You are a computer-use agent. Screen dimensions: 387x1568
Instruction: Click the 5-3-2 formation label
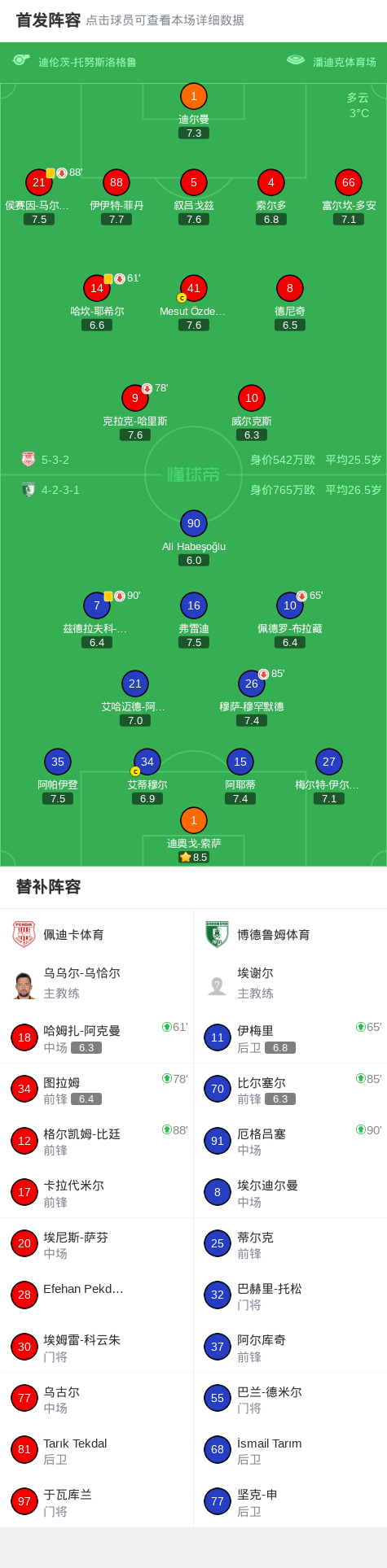55,460
